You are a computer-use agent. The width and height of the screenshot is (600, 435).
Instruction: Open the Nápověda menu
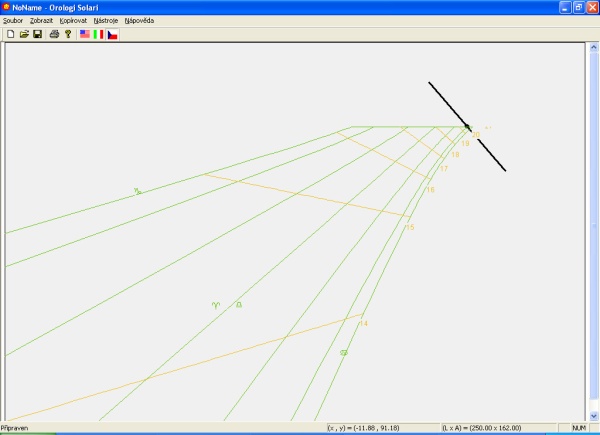[140, 20]
